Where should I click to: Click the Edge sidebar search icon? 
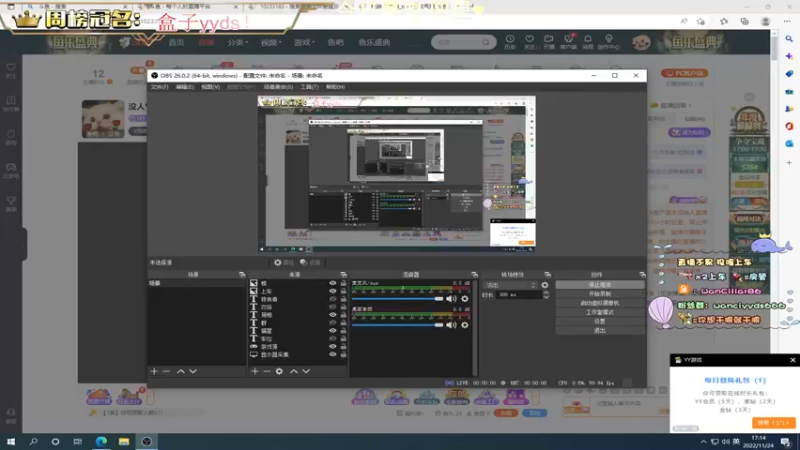[789, 39]
